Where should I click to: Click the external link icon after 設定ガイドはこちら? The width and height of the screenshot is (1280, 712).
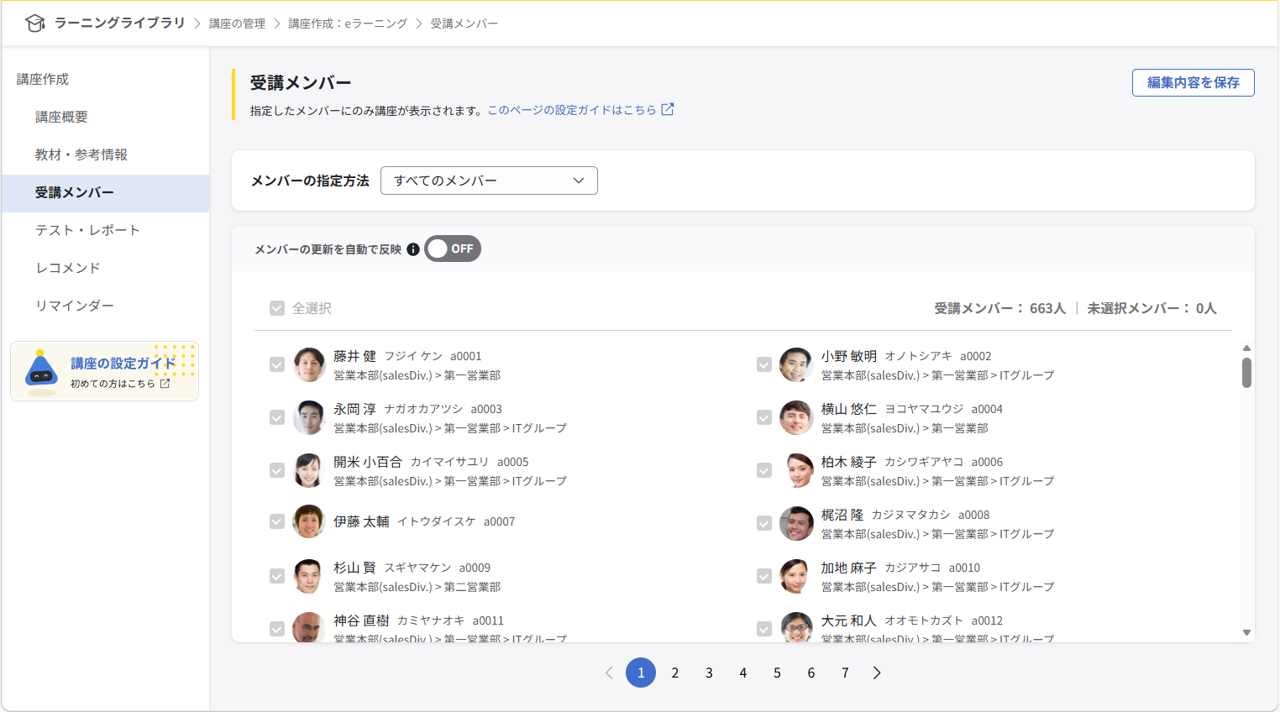coord(668,110)
